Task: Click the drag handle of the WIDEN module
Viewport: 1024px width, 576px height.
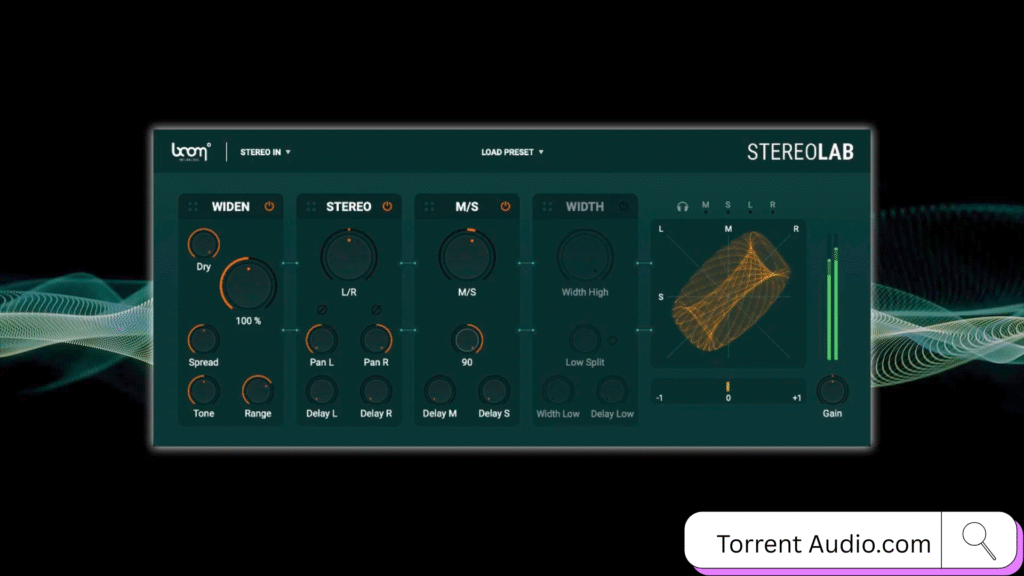Action: pyautogui.click(x=193, y=207)
